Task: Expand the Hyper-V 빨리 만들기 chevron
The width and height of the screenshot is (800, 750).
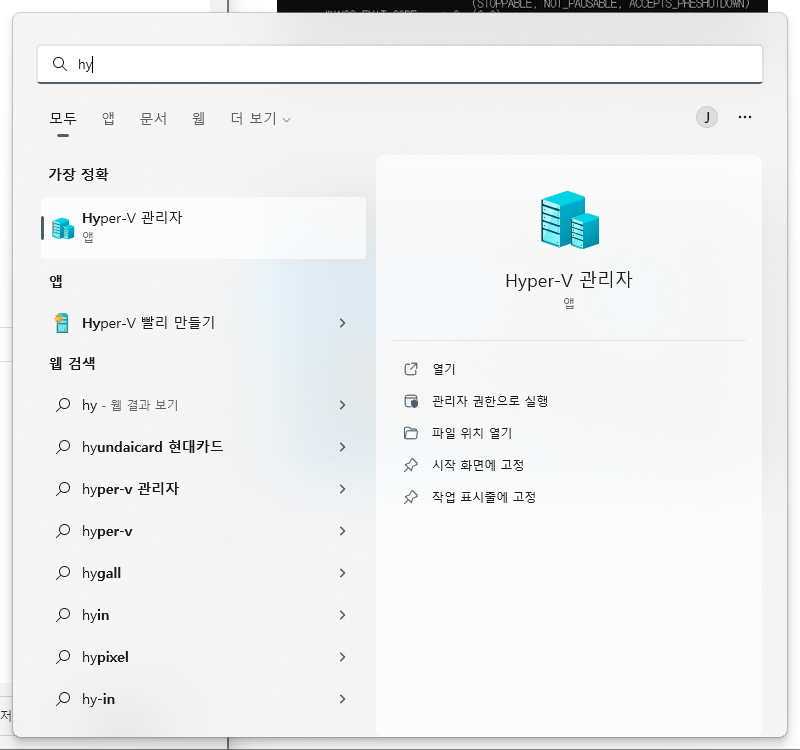Action: (x=342, y=323)
